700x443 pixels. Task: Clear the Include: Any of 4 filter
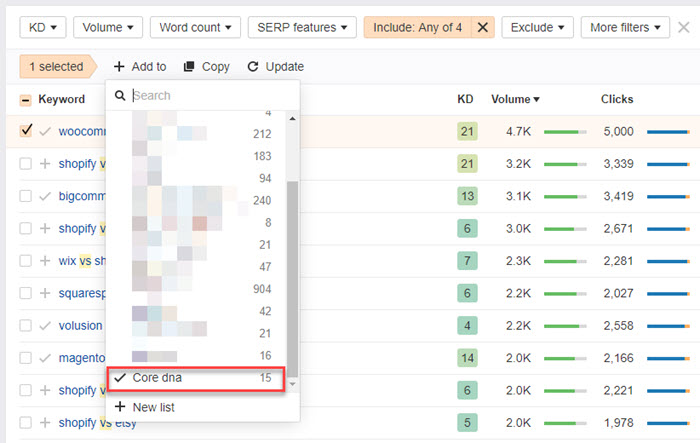click(x=482, y=27)
